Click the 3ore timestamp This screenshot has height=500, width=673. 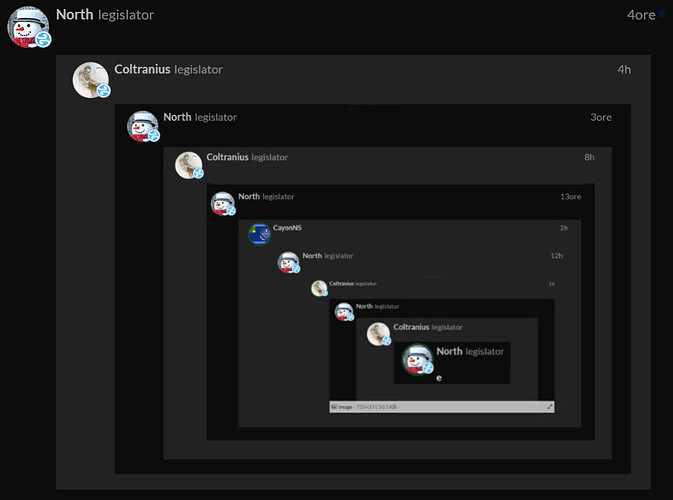(600, 117)
